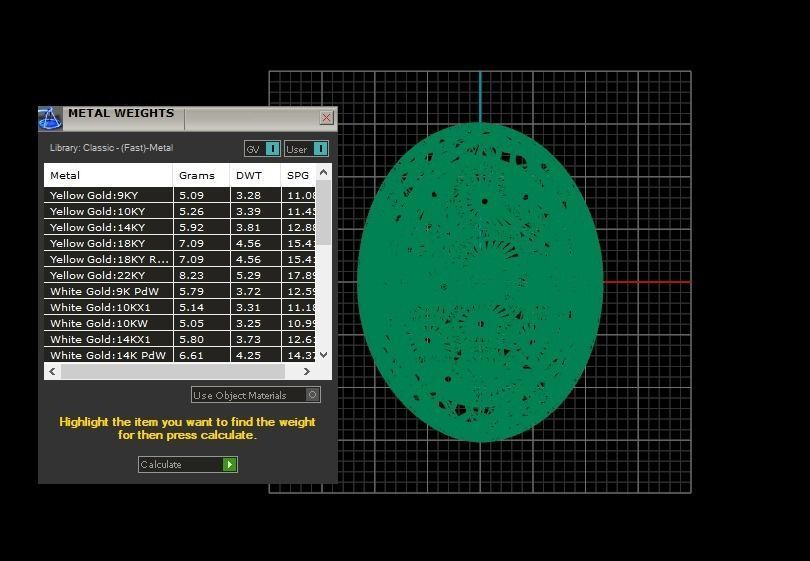Click the 3.72 DWT value
The image size is (810, 561).
tap(248, 292)
